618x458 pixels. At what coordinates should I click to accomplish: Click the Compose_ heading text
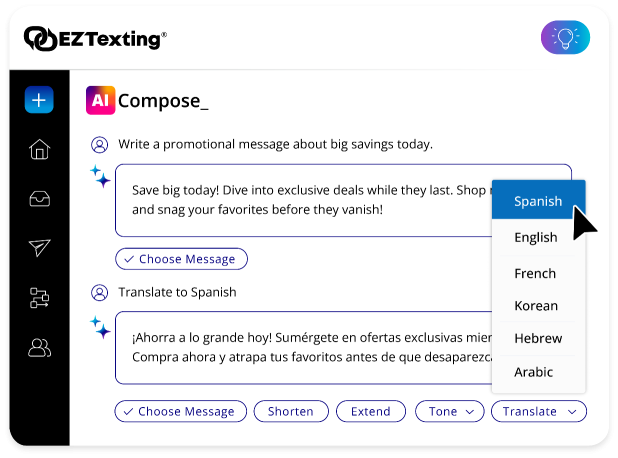point(163,101)
